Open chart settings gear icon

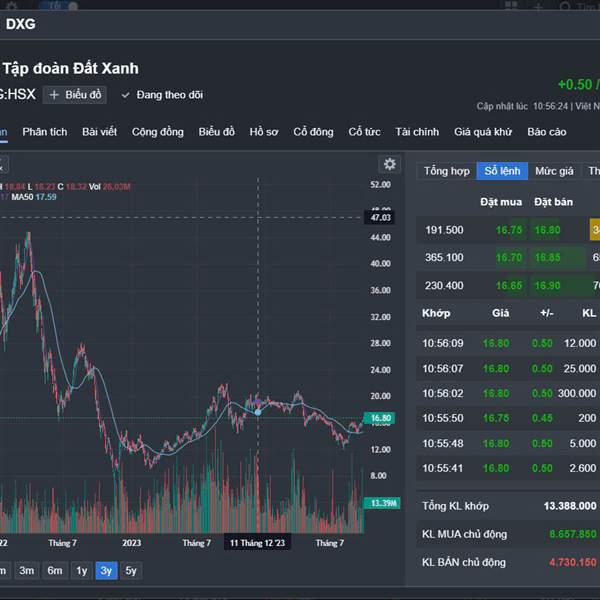389,164
